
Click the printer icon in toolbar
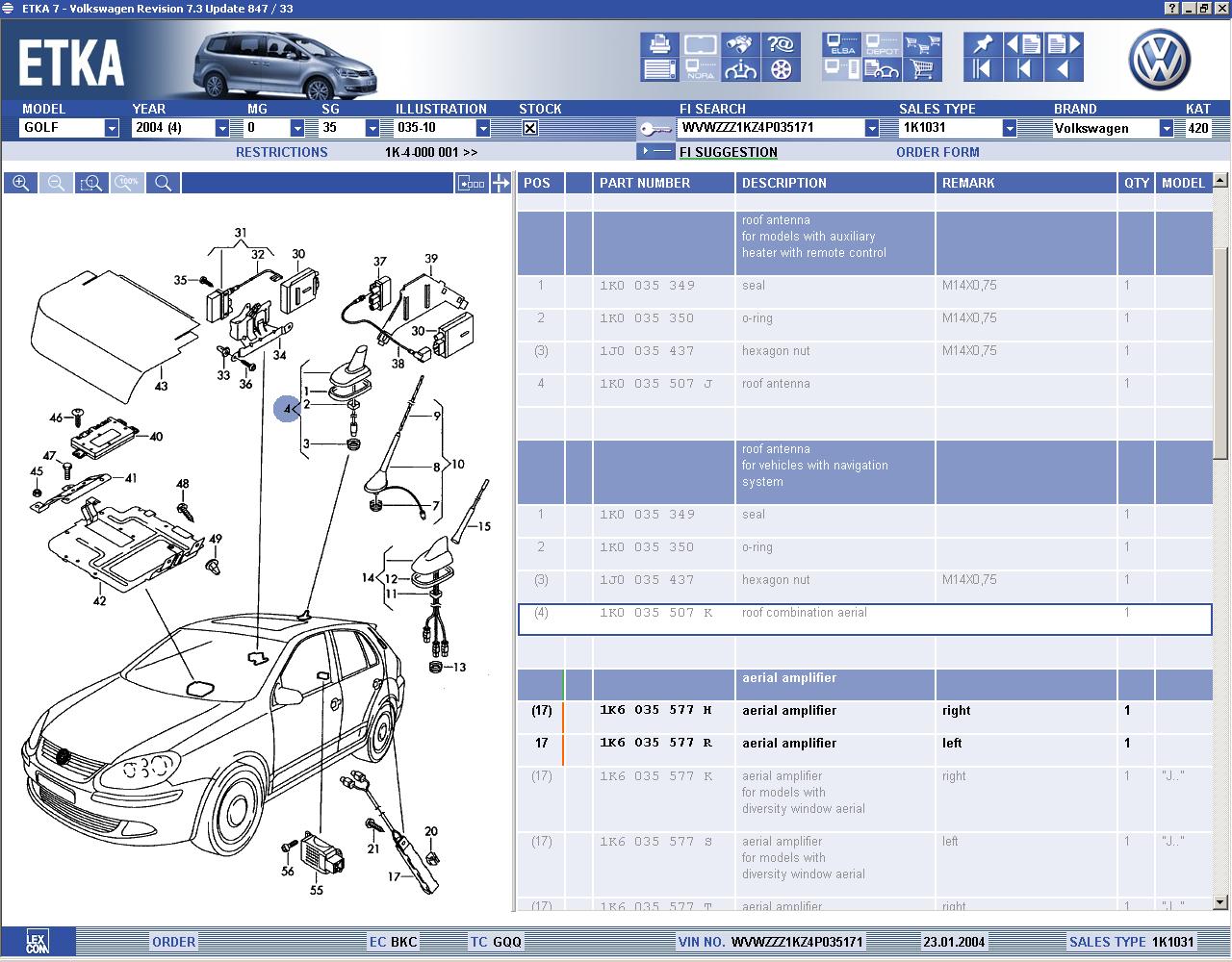click(x=659, y=44)
